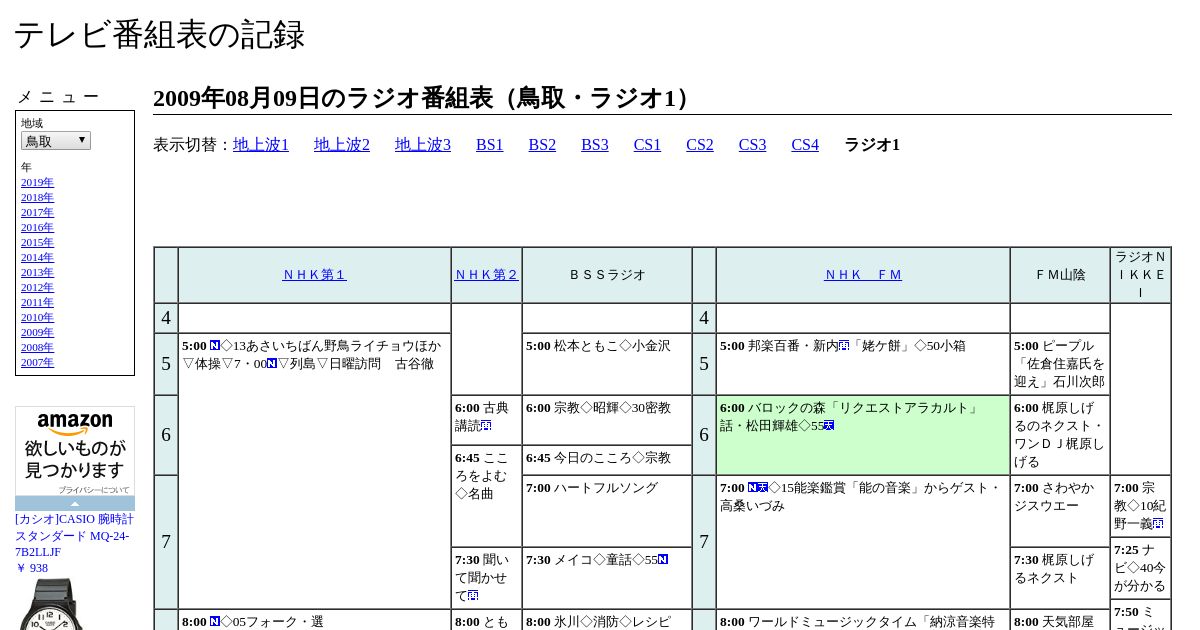The width and height of the screenshot is (1200, 630).
Task: Click the rebroadcast icon after 10紀野一義
Action: pyautogui.click(x=1158, y=523)
